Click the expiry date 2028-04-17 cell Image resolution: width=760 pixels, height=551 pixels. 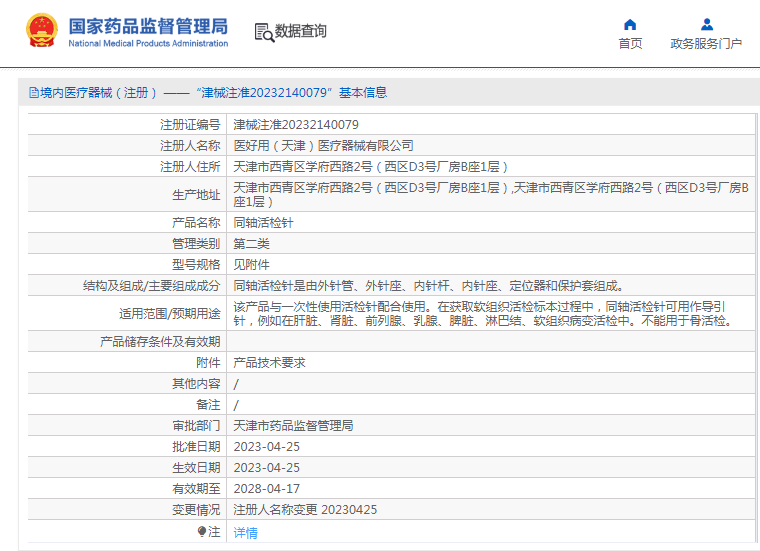pos(267,489)
